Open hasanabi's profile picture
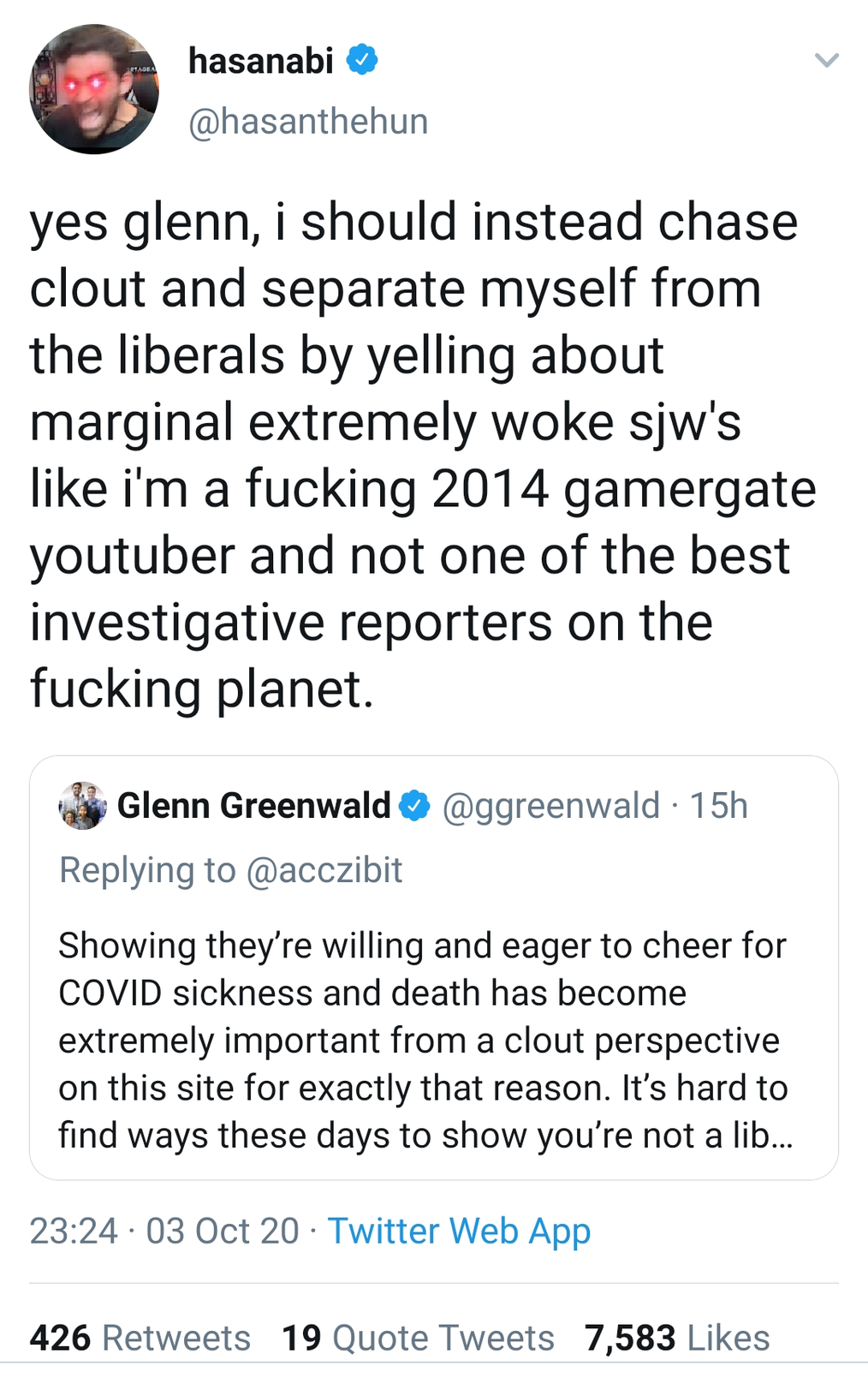Viewport: 868px width, 1384px height. tap(94, 89)
